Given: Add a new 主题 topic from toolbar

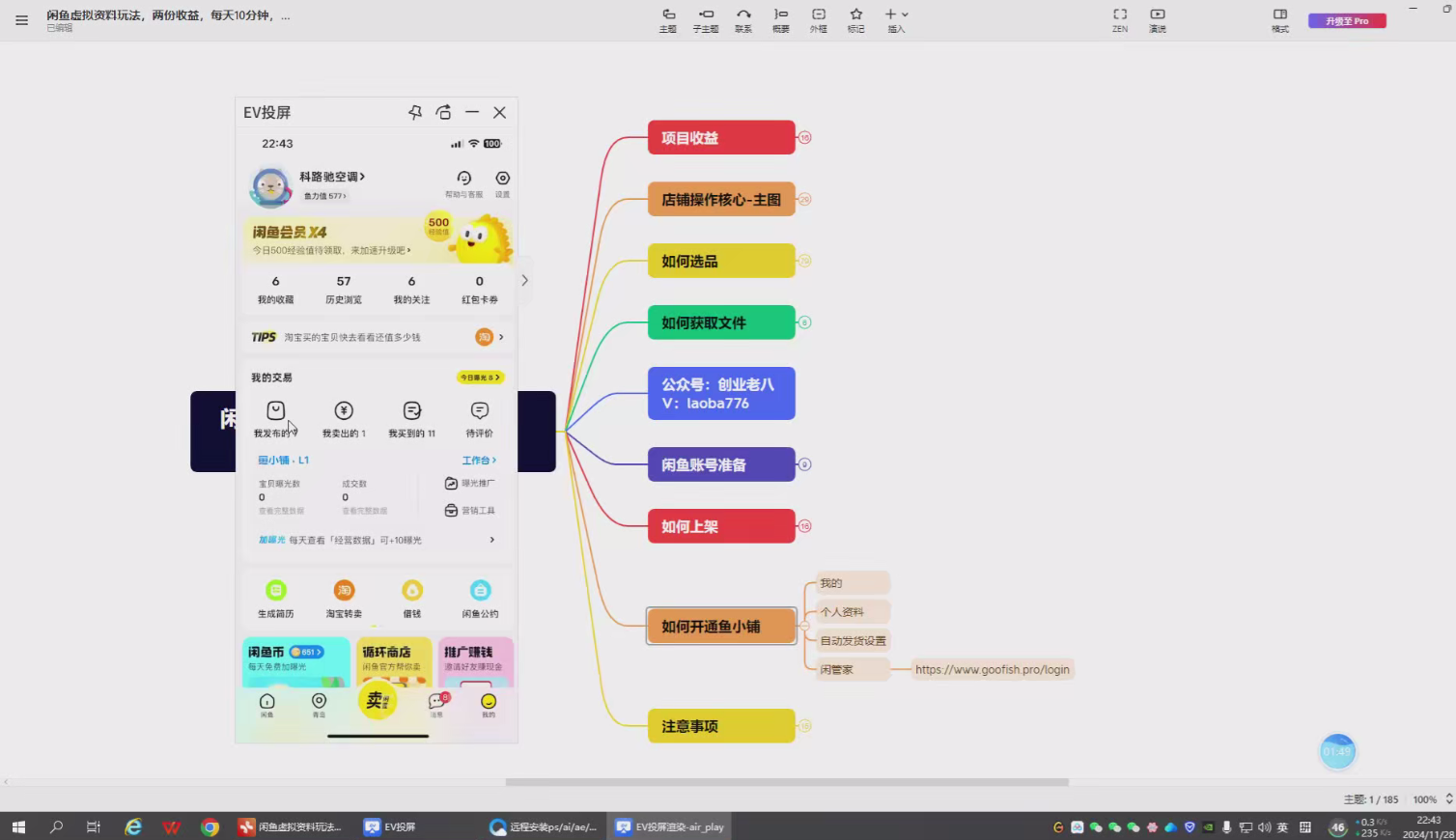Looking at the screenshot, I should tap(668, 20).
